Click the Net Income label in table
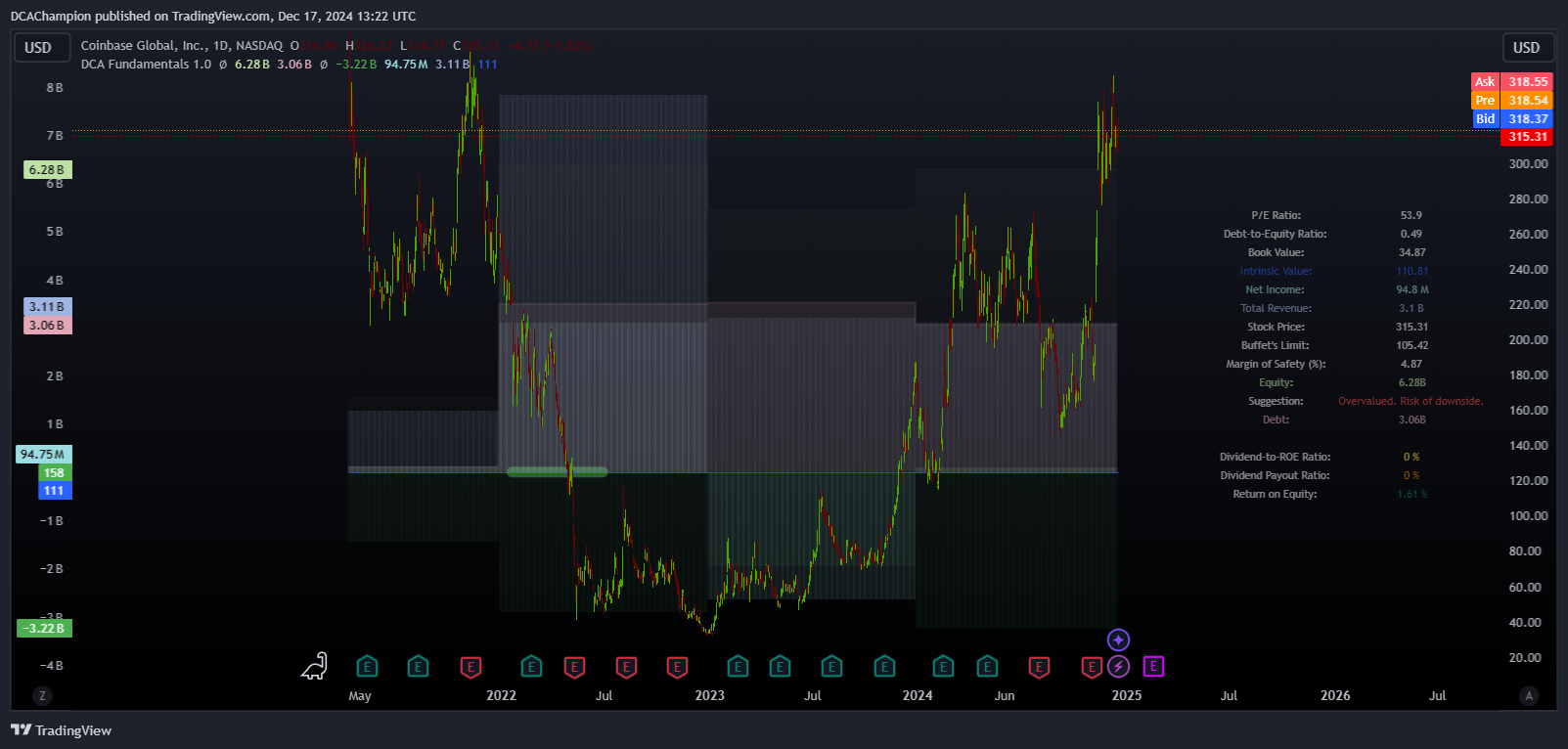 [1275, 289]
